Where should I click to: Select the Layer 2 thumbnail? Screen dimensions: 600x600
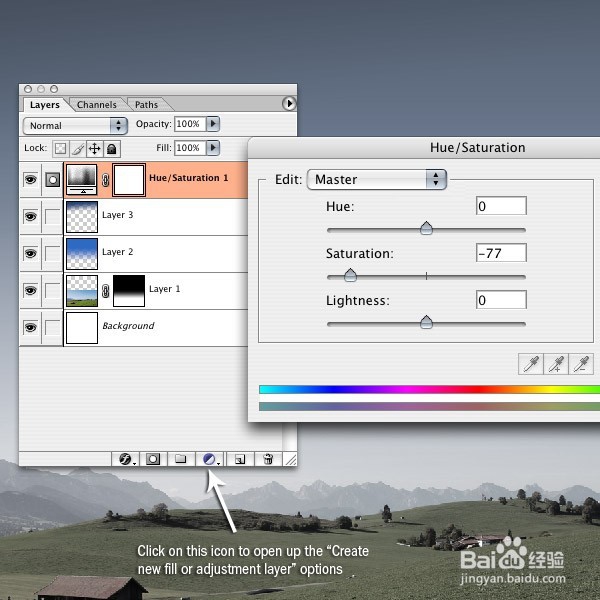point(82,254)
